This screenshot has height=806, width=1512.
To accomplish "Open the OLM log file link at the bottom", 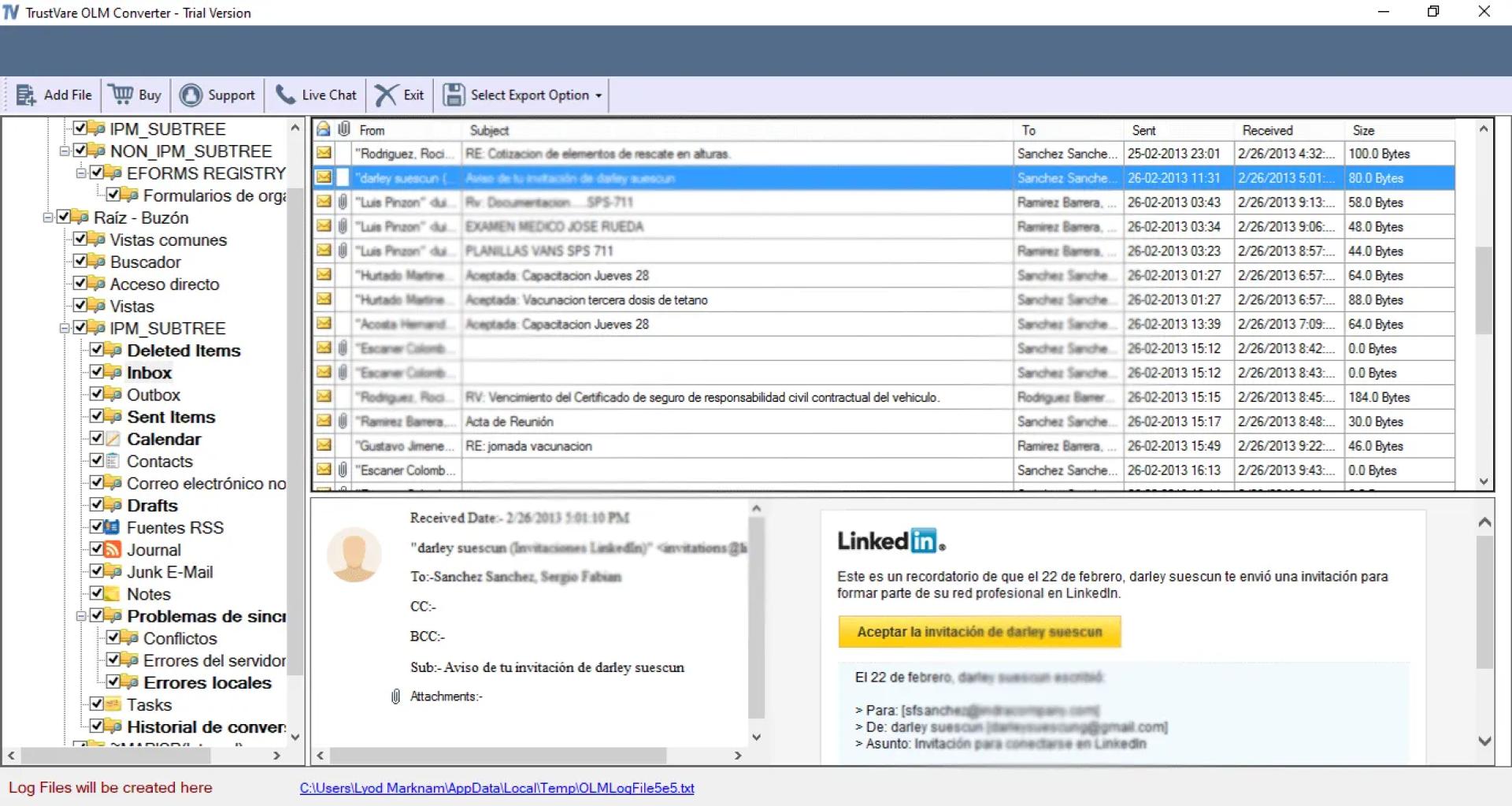I will 496,787.
